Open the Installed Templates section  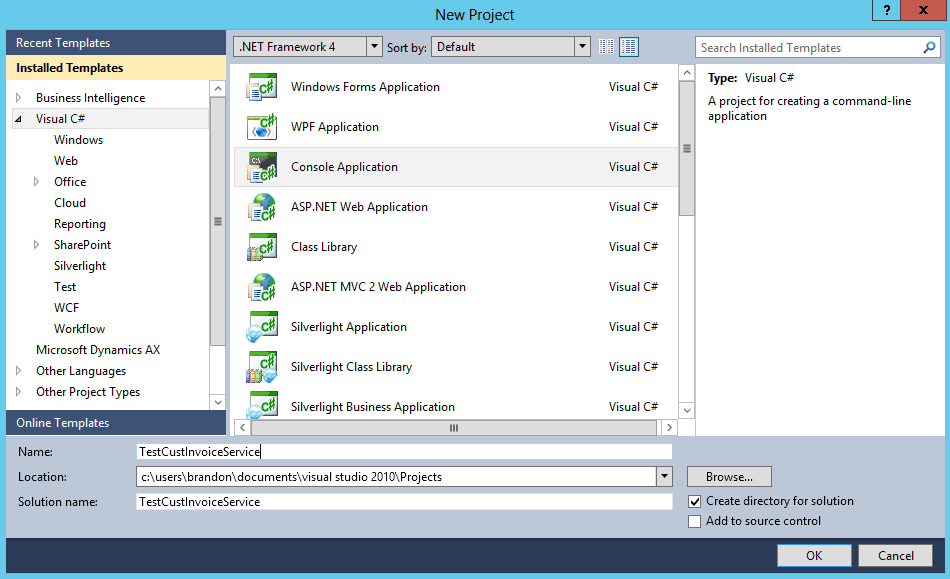click(x=116, y=68)
